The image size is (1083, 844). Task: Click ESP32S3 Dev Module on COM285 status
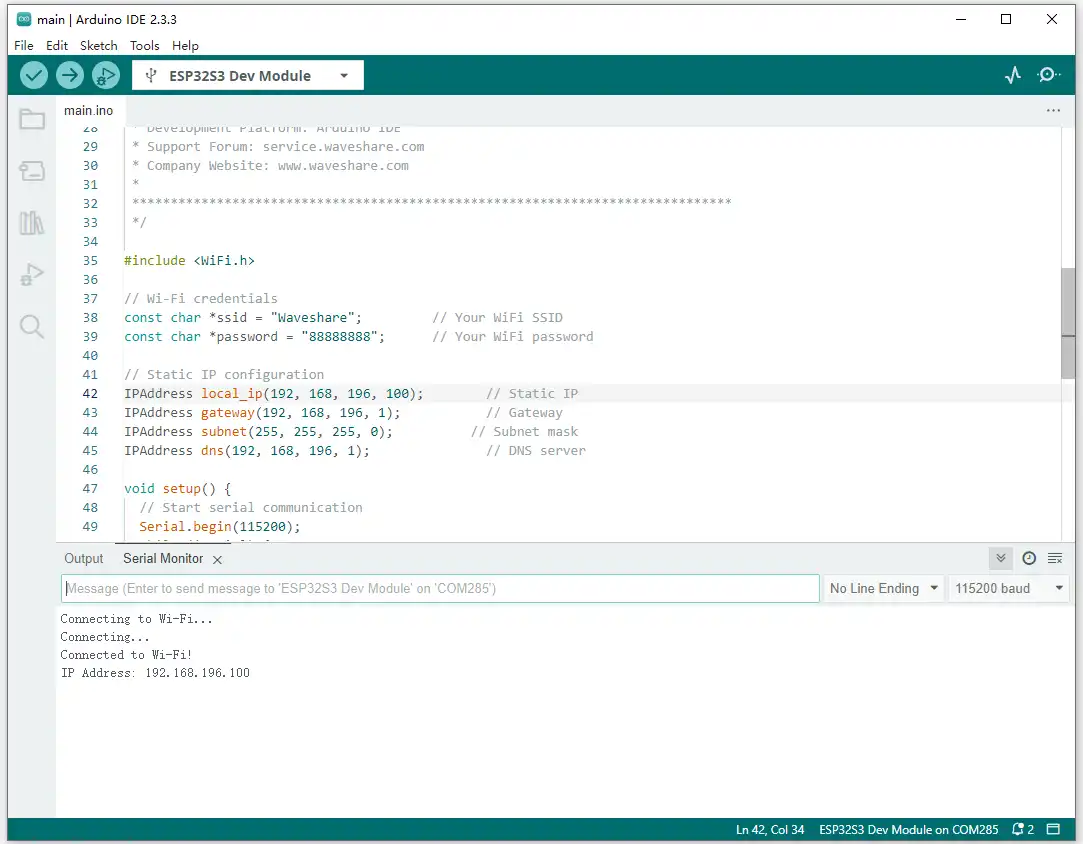tap(908, 829)
